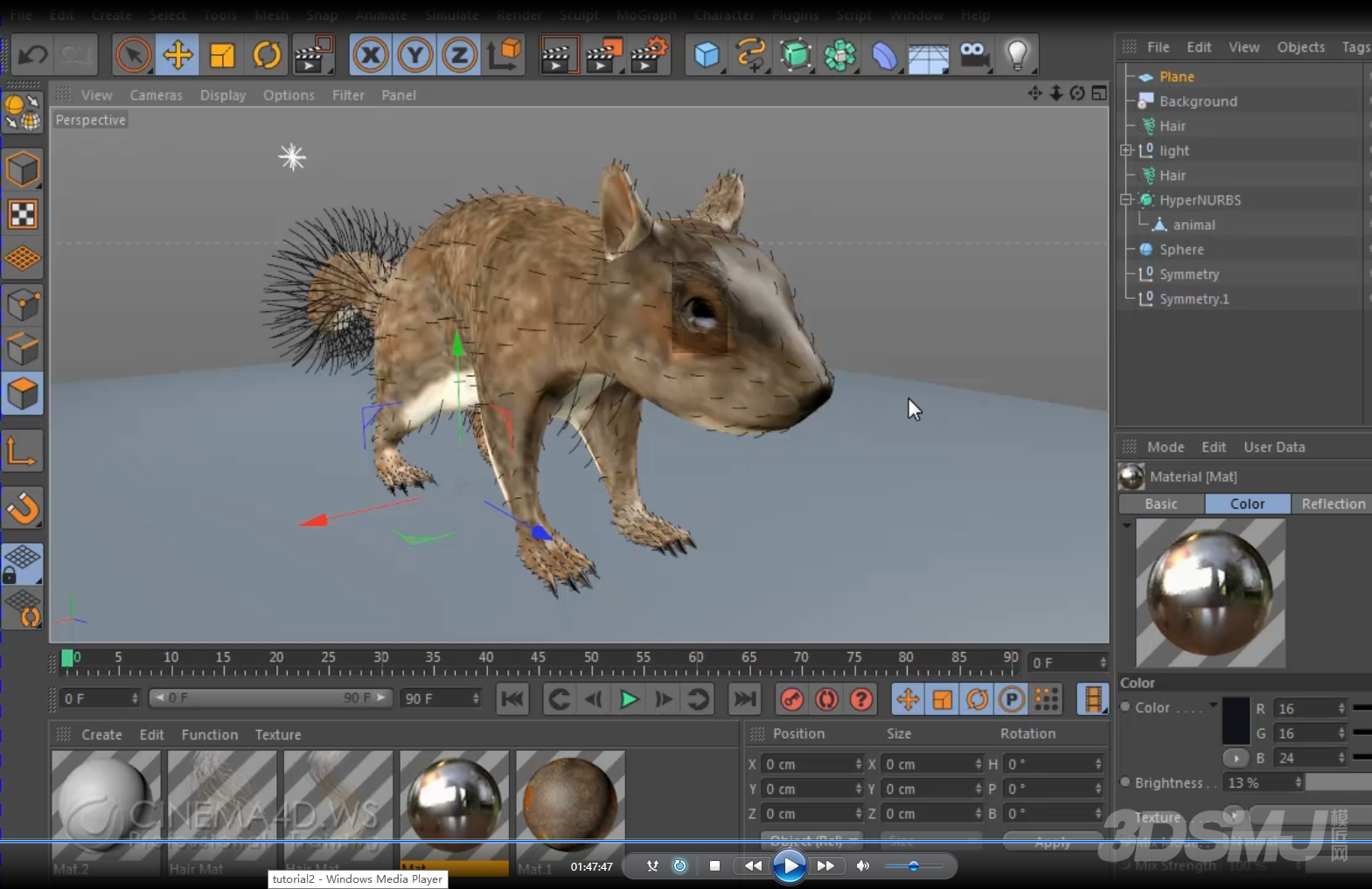Screen dimensions: 1372x889
Task: Select the Mat.2 white material thumbnail
Action: coord(106,805)
